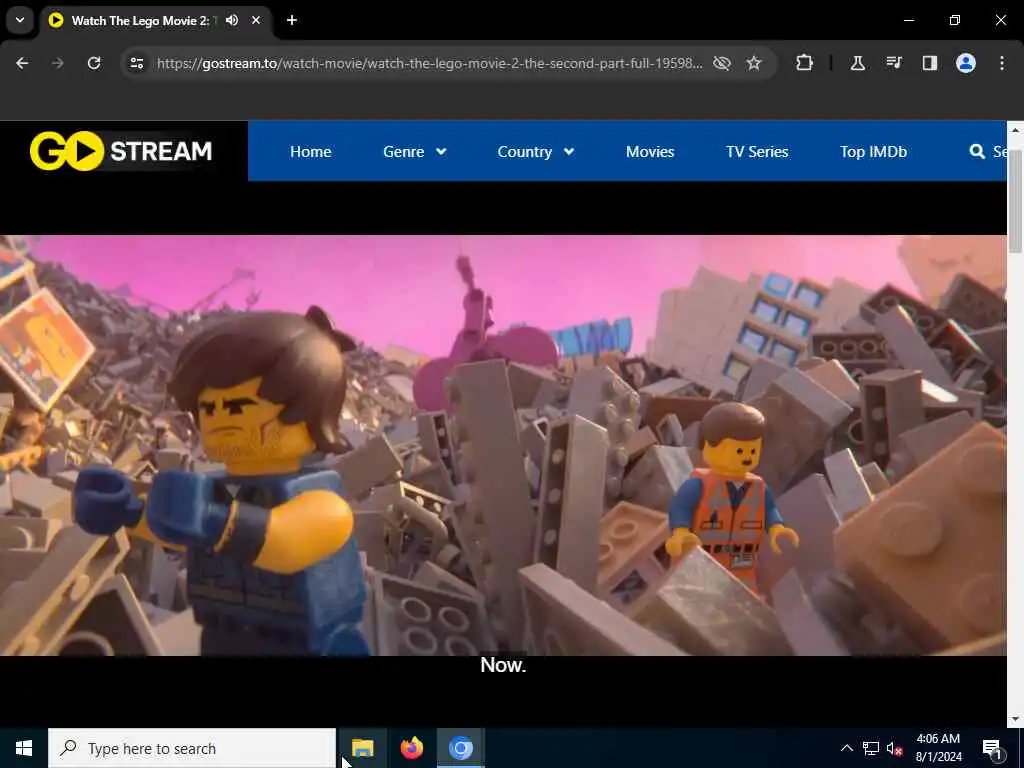This screenshot has width=1024, height=768.
Task: Toggle the browser side panel icon
Action: (x=930, y=63)
